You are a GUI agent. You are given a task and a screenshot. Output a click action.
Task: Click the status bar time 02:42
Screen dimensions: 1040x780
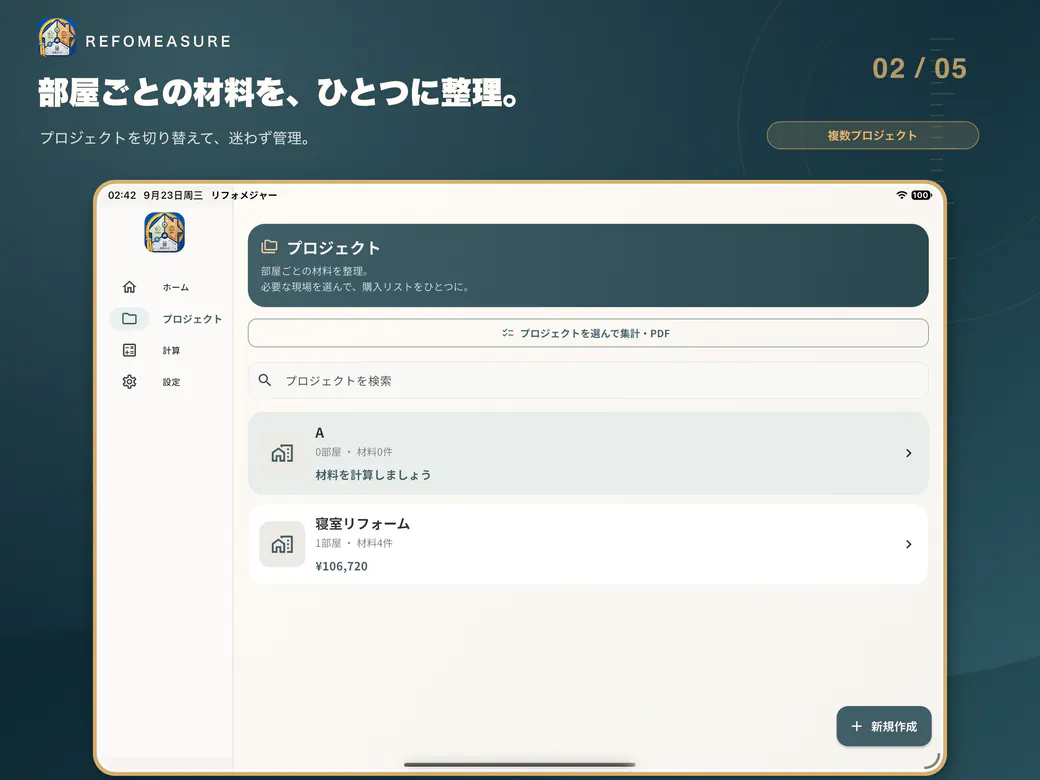[x=122, y=195]
